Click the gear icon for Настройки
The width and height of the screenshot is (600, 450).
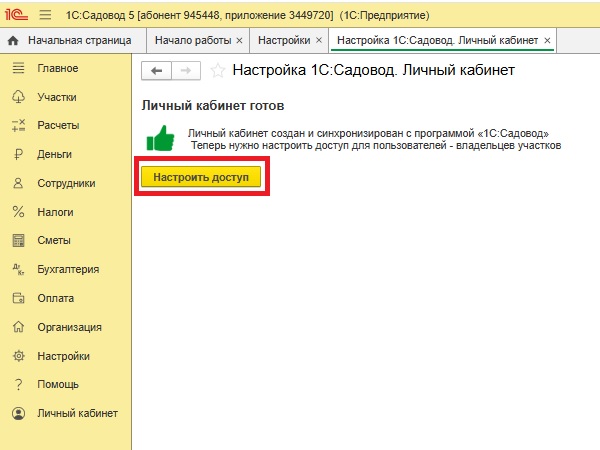coord(18,356)
